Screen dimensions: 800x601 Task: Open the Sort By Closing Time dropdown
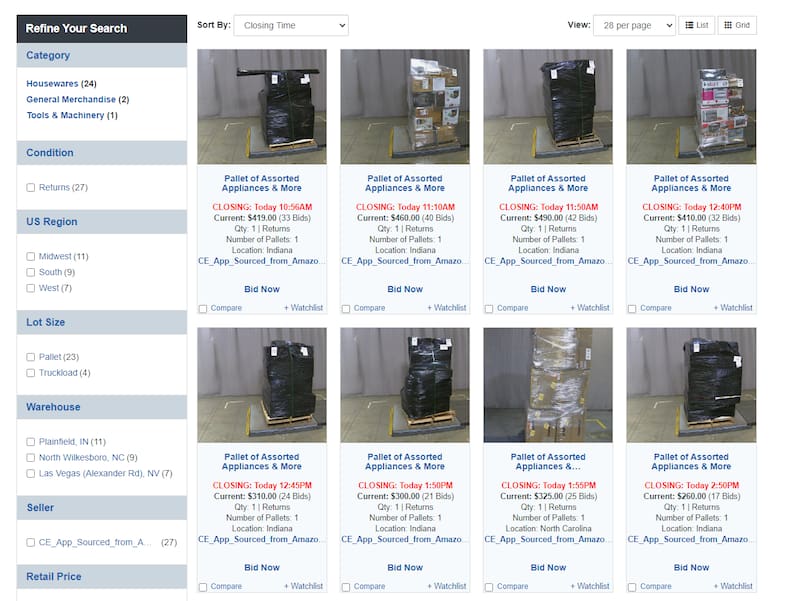pyautogui.click(x=291, y=25)
